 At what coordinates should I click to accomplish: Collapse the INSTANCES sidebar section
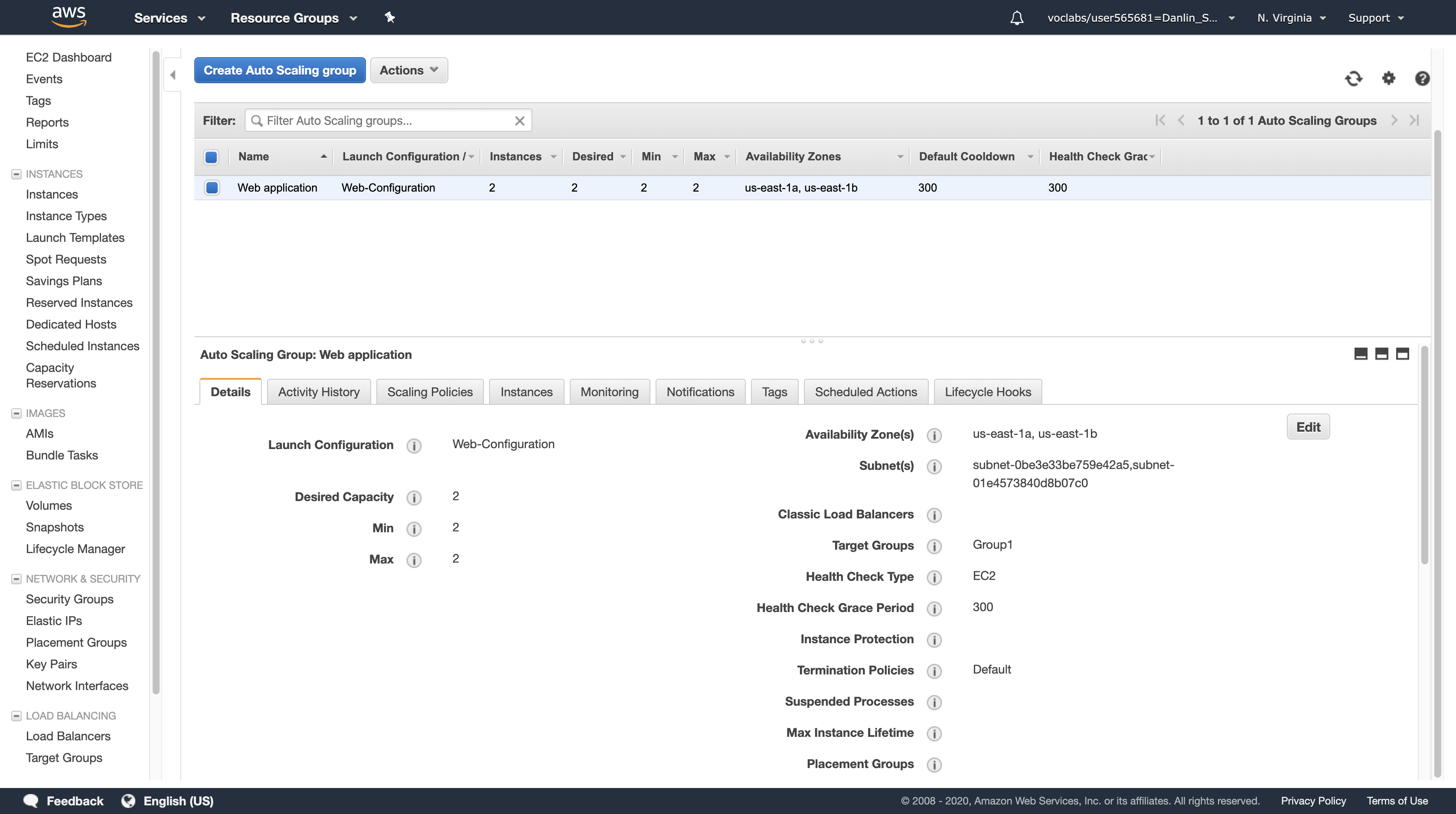(x=16, y=174)
